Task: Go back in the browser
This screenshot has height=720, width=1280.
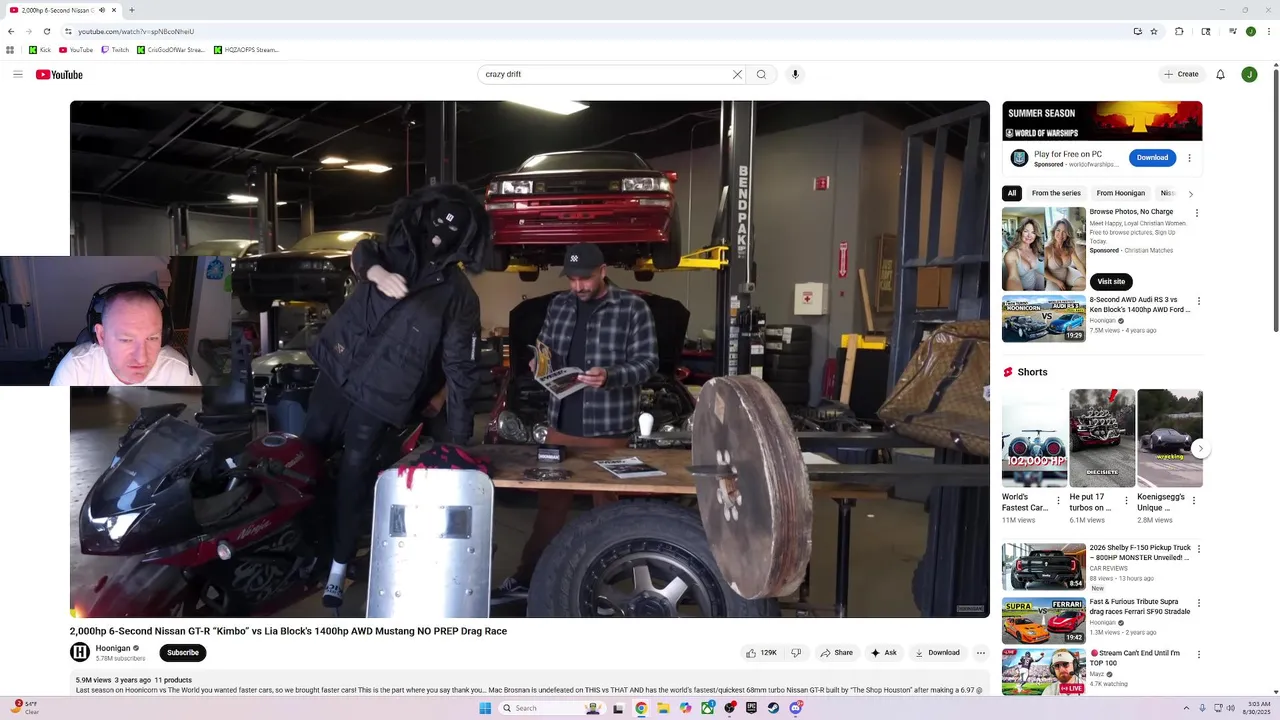Action: [x=11, y=31]
